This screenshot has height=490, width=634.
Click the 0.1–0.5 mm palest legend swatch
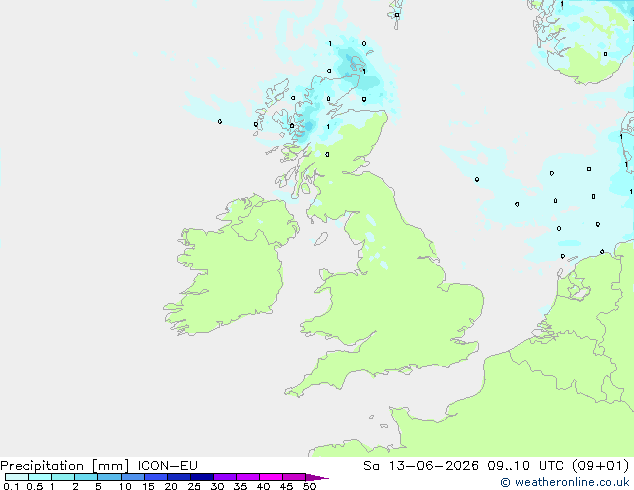pos(17,477)
